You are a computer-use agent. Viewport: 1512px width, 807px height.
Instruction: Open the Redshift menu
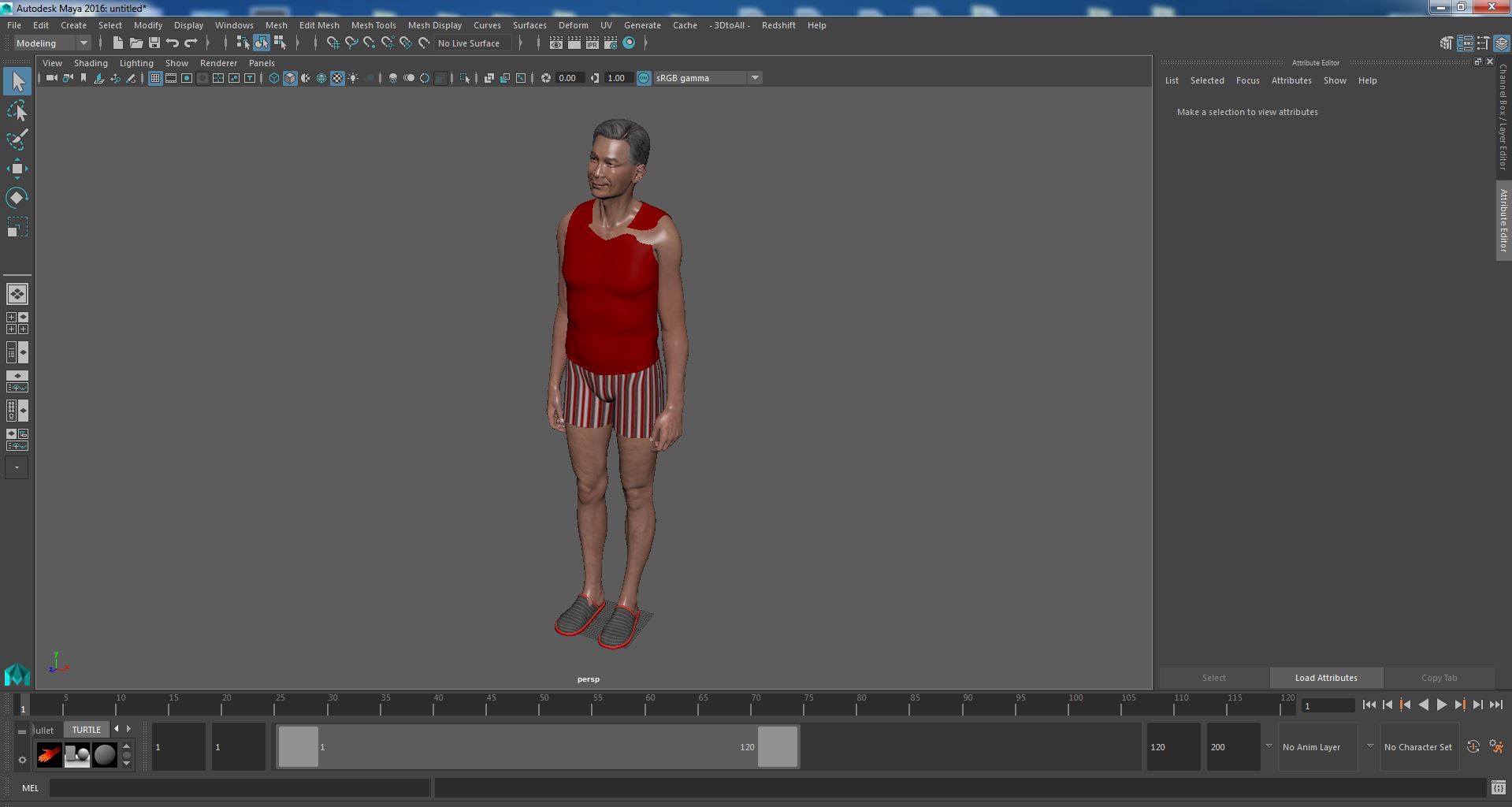click(x=778, y=25)
